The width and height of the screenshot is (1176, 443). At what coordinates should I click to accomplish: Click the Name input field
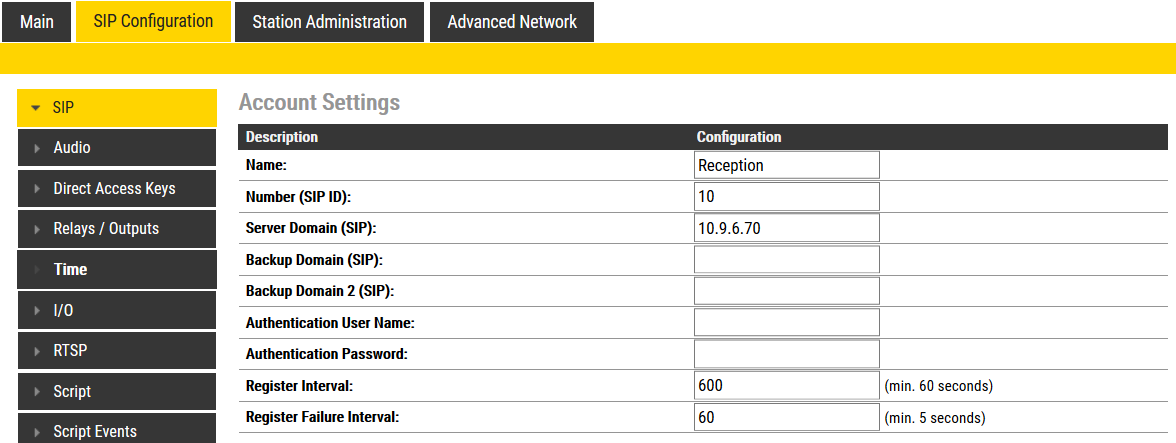coord(786,165)
